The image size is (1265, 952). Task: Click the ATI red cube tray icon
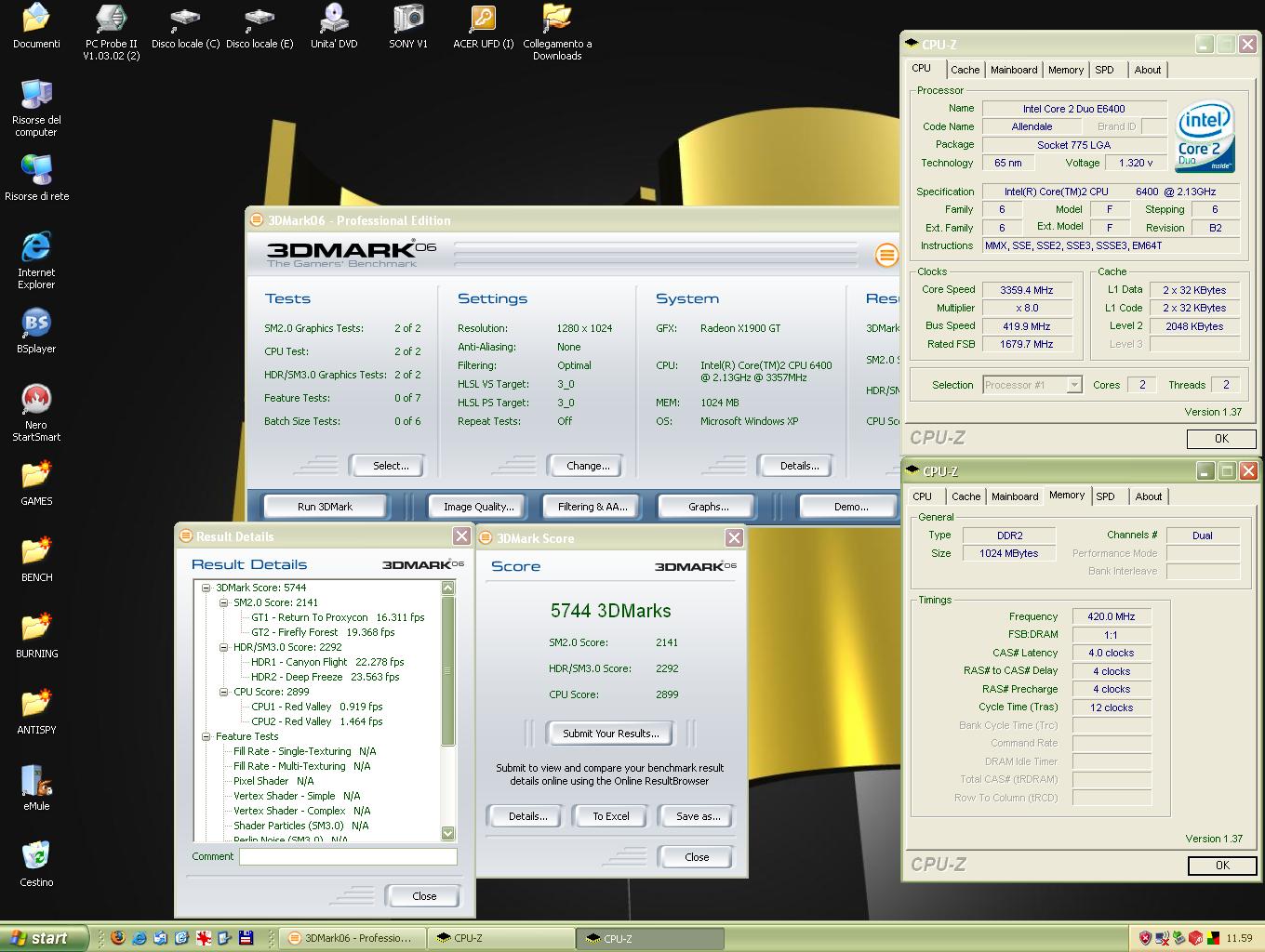[1196, 938]
